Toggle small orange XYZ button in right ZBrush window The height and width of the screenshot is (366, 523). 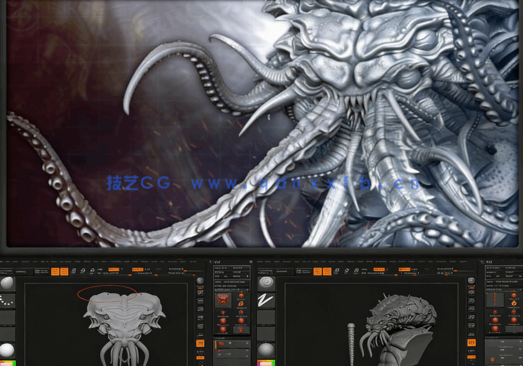click(x=471, y=357)
